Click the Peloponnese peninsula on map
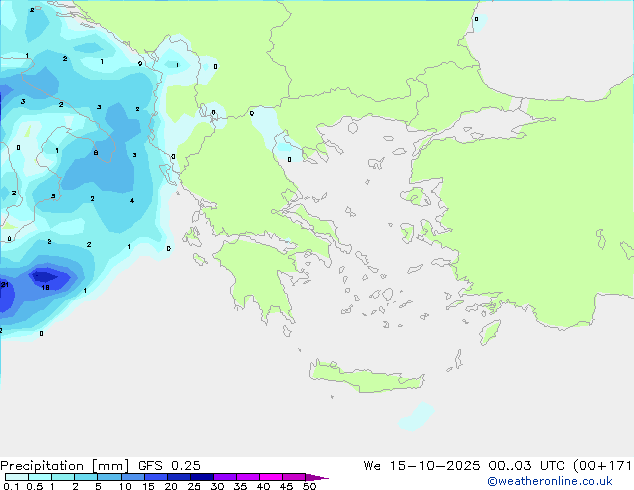The image size is (634, 490). pos(259,275)
